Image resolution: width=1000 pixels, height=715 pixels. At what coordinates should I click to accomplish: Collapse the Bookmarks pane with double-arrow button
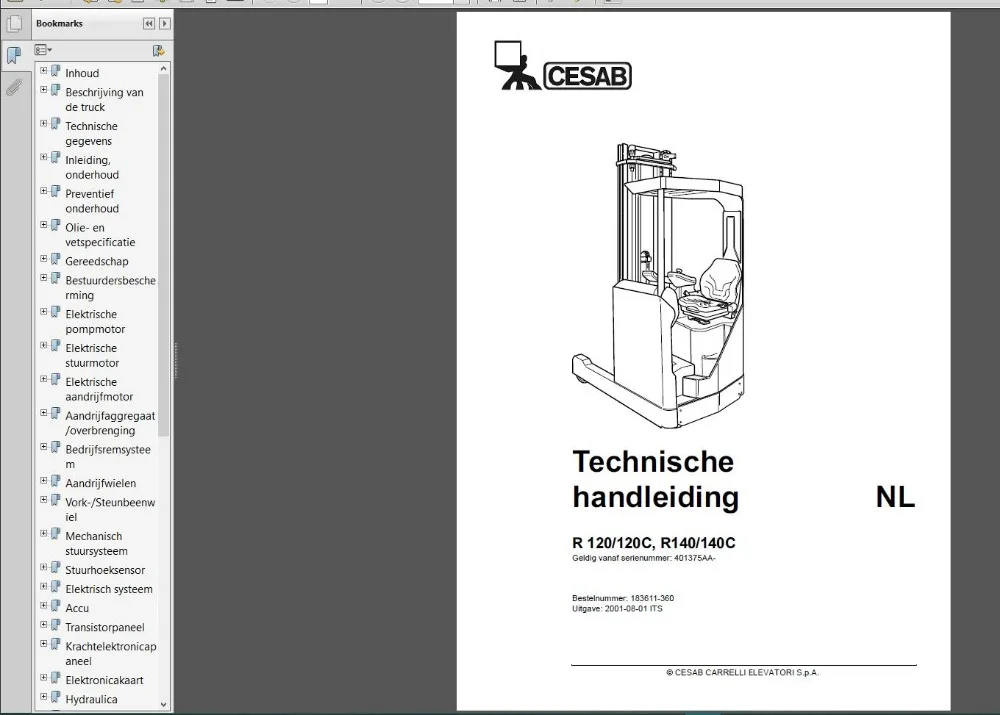pos(149,24)
